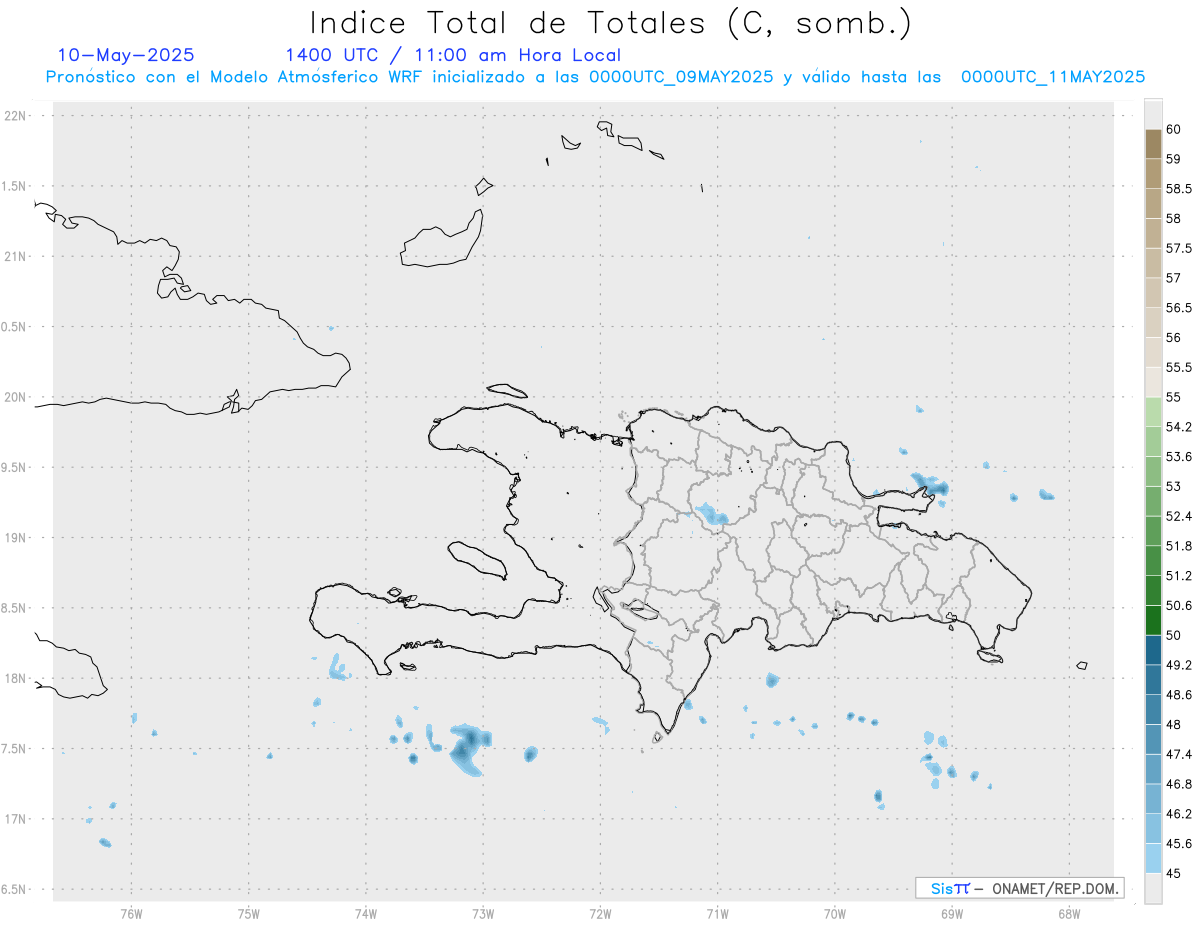Click the "59" value on the color scale
Screen dimensions: 1200x927
tap(1174, 159)
